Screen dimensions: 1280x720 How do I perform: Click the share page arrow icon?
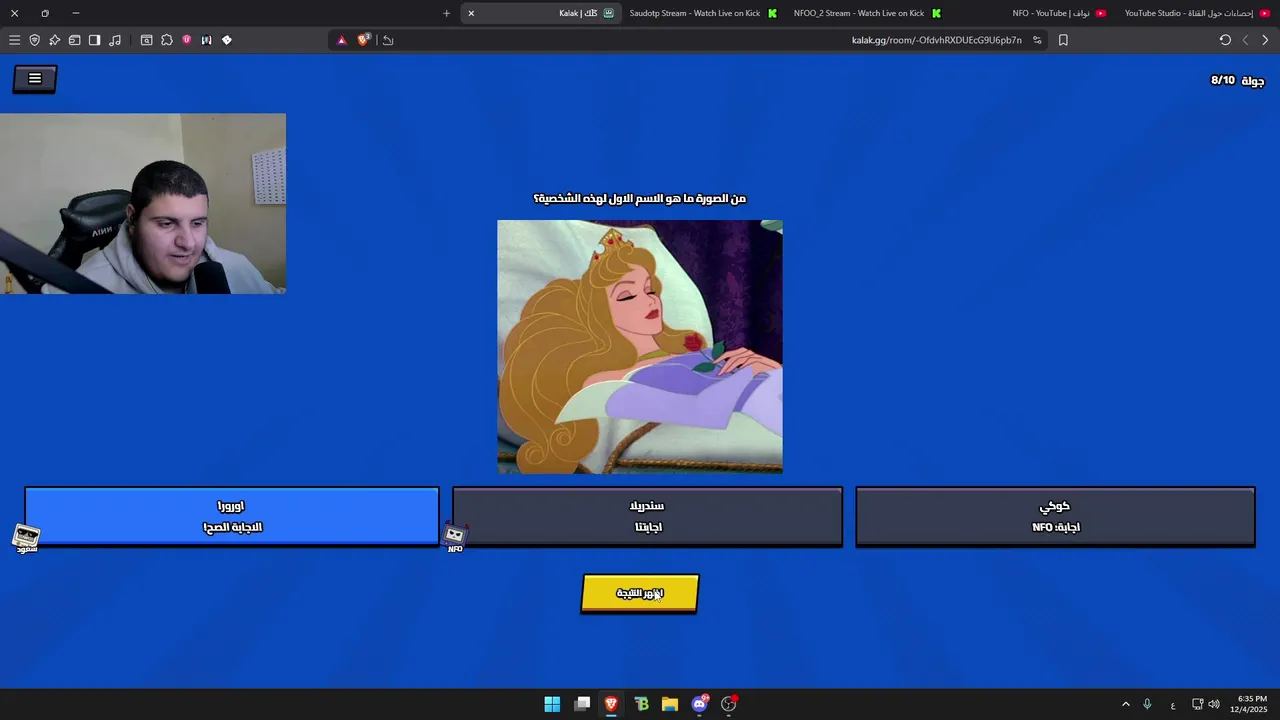388,40
